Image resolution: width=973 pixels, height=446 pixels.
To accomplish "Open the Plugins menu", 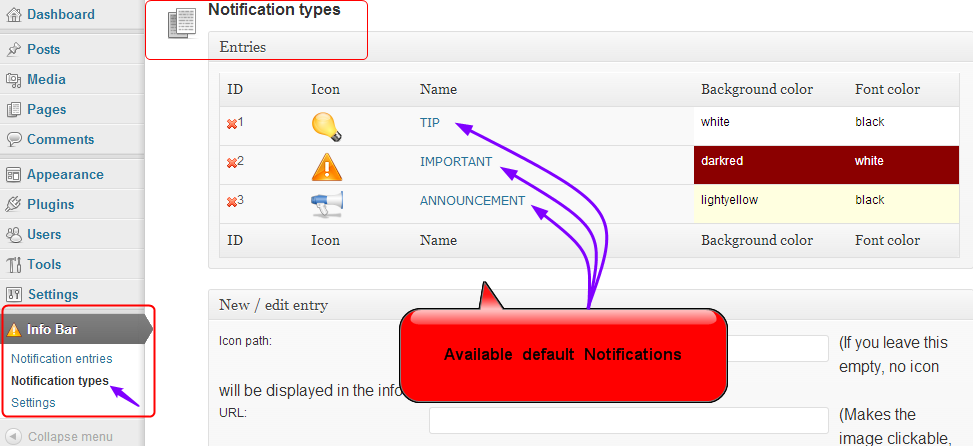I will [x=51, y=204].
